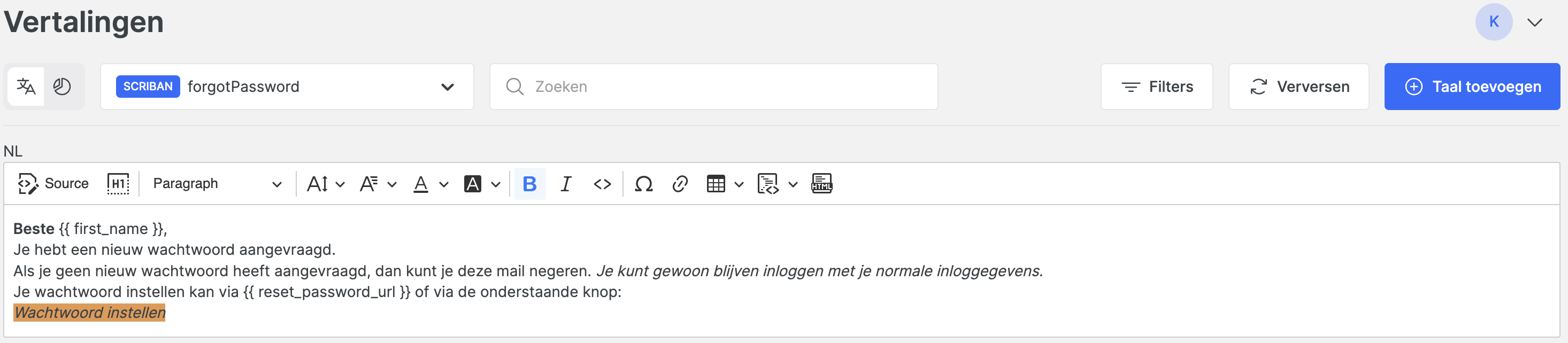Click the show blocks H1 icon
The height and width of the screenshot is (343, 1568).
(118, 184)
